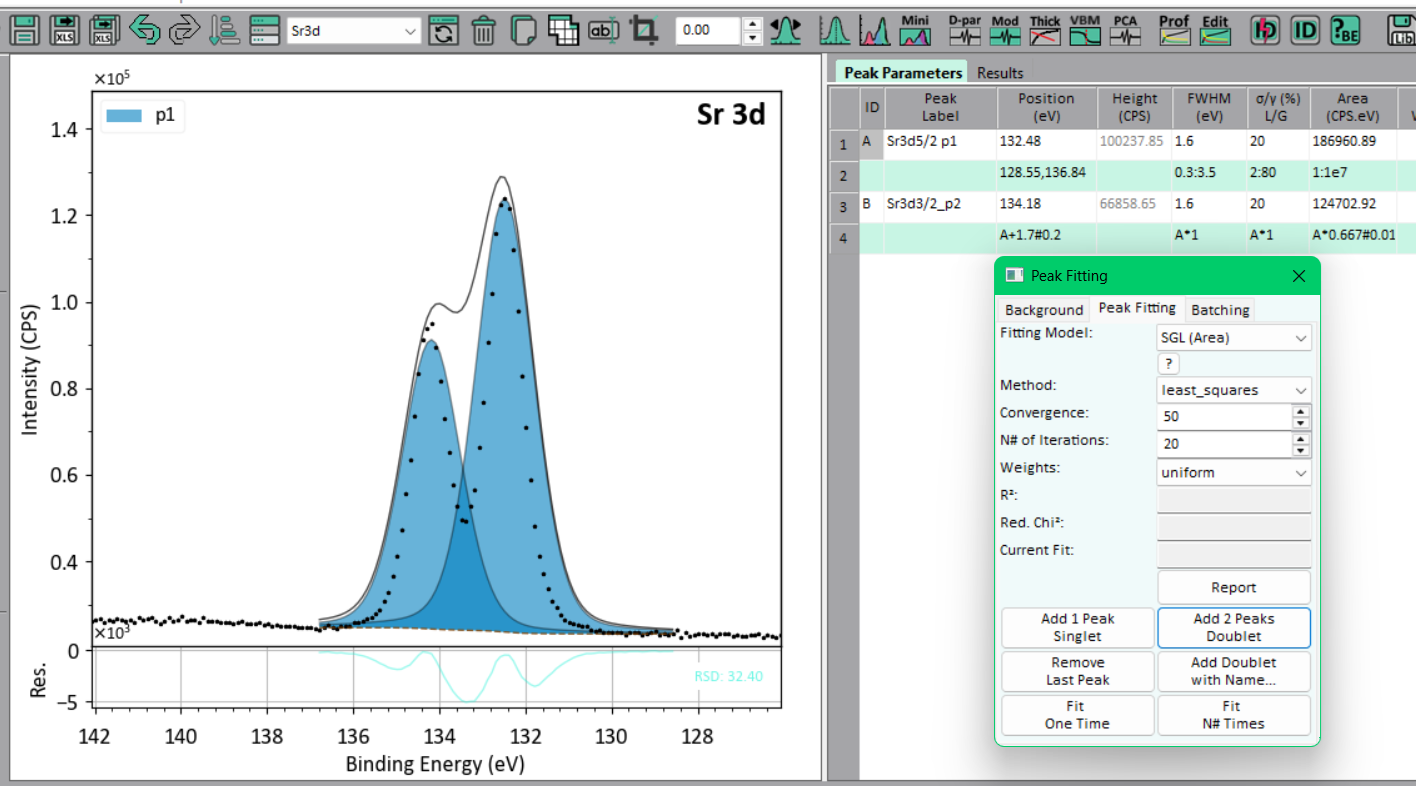Open the Fitting Model SGL (Area) dropdown
The width and height of the screenshot is (1416, 786).
point(1234,338)
